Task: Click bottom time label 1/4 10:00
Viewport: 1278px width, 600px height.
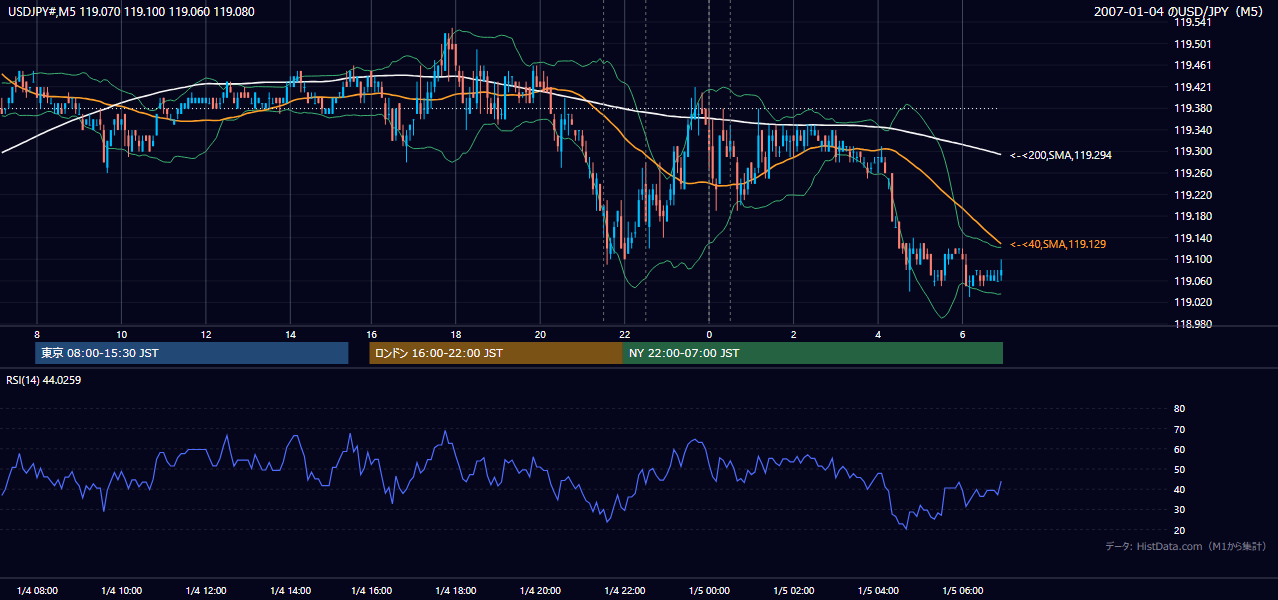Action: click(x=121, y=590)
